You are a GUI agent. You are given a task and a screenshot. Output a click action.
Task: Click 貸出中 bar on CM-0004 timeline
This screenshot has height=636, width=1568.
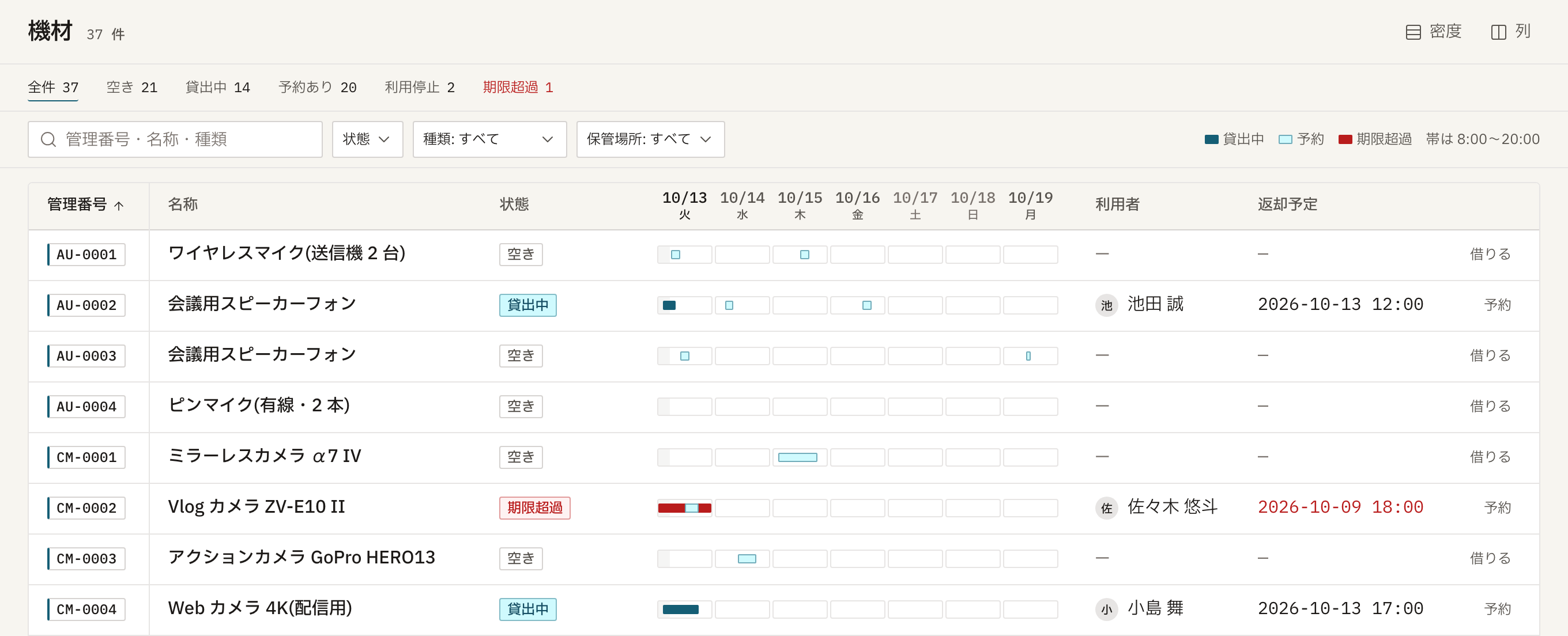pyautogui.click(x=680, y=609)
